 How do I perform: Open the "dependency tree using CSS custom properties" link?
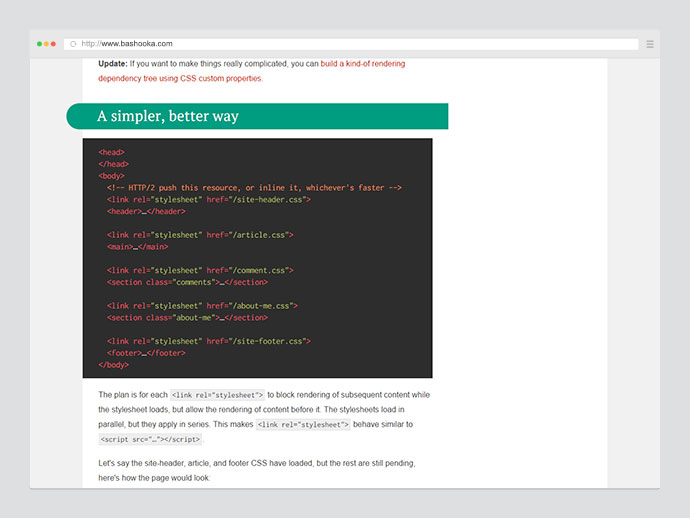click(x=180, y=78)
